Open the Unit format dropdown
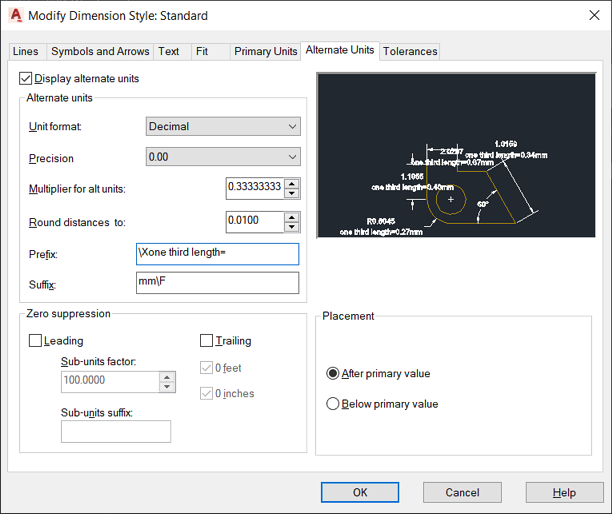This screenshot has height=514, width=612. click(223, 126)
